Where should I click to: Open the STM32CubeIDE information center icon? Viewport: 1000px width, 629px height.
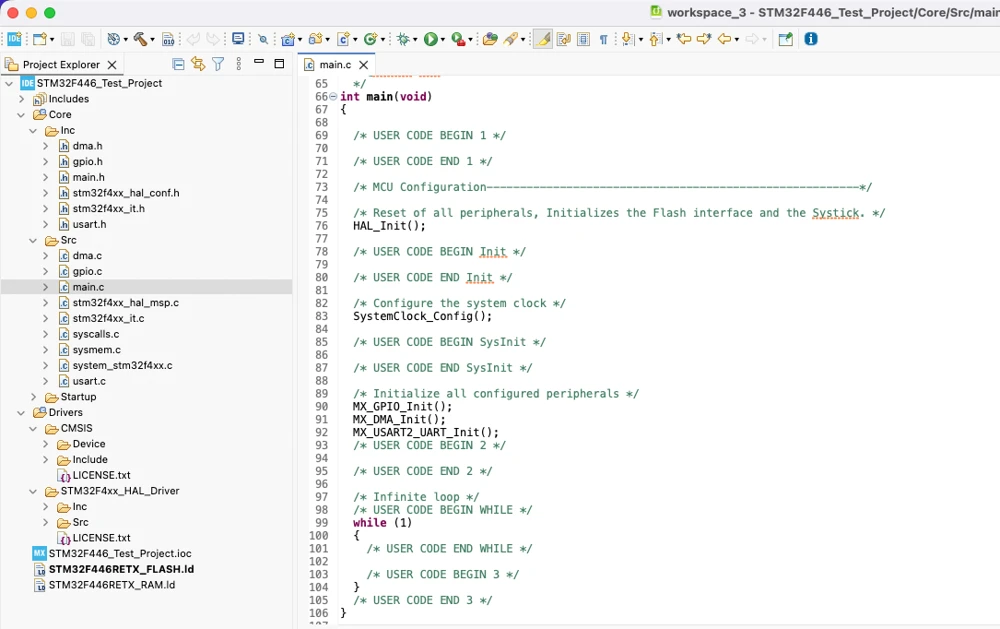point(13,39)
